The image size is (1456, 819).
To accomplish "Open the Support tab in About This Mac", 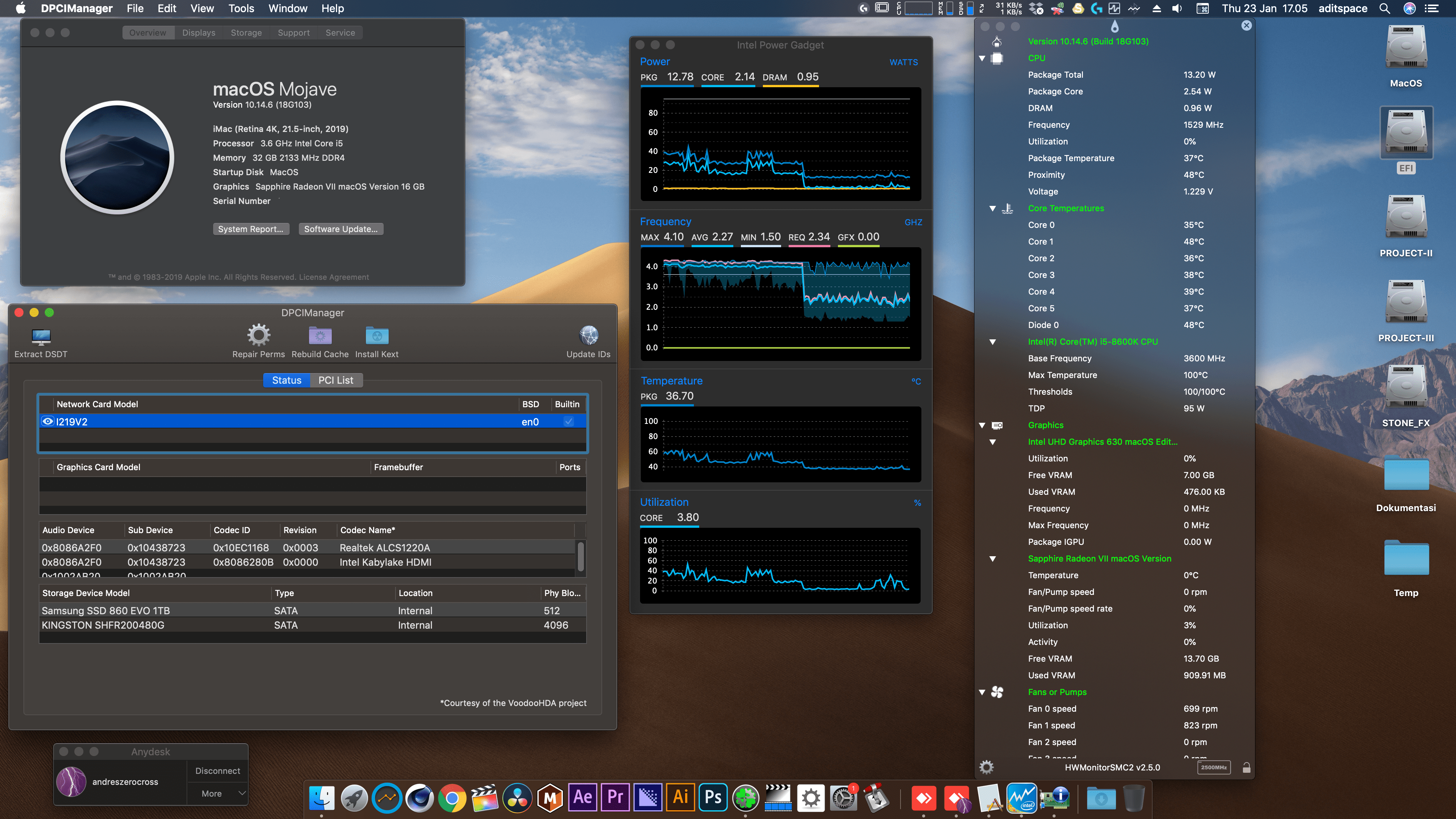I will 293,33.
